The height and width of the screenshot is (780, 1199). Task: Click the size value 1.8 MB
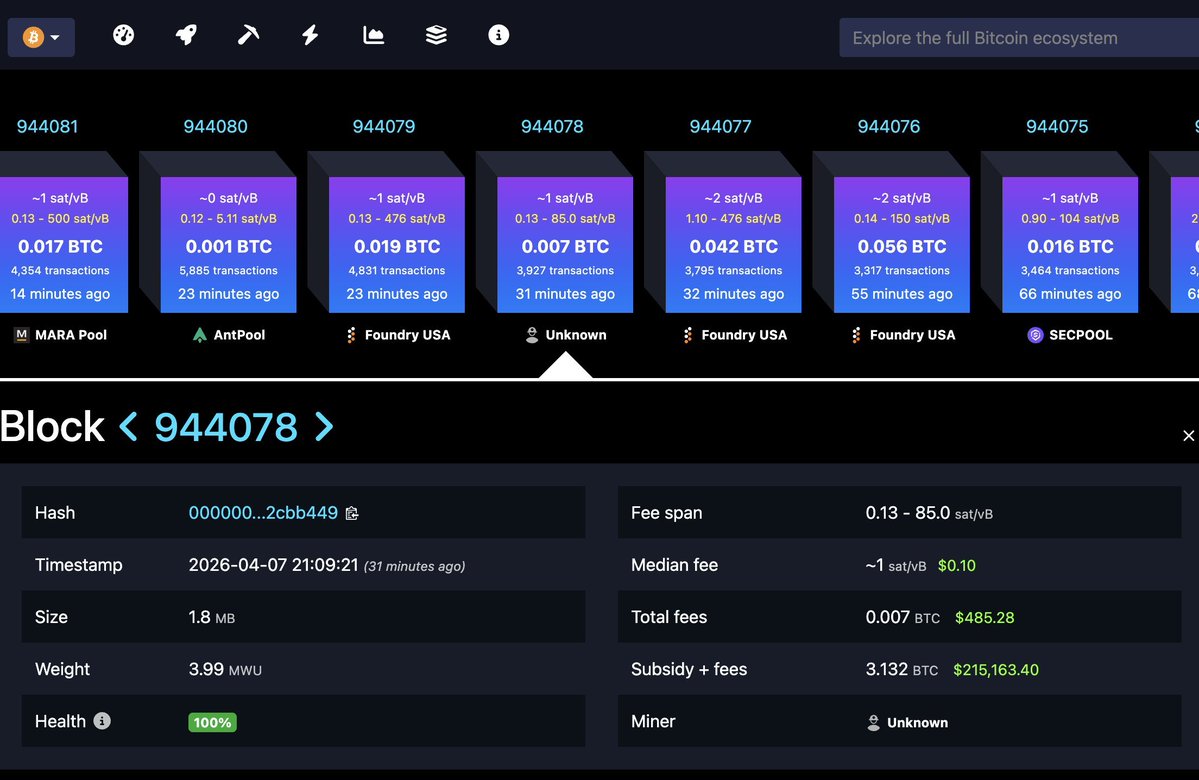pos(212,617)
